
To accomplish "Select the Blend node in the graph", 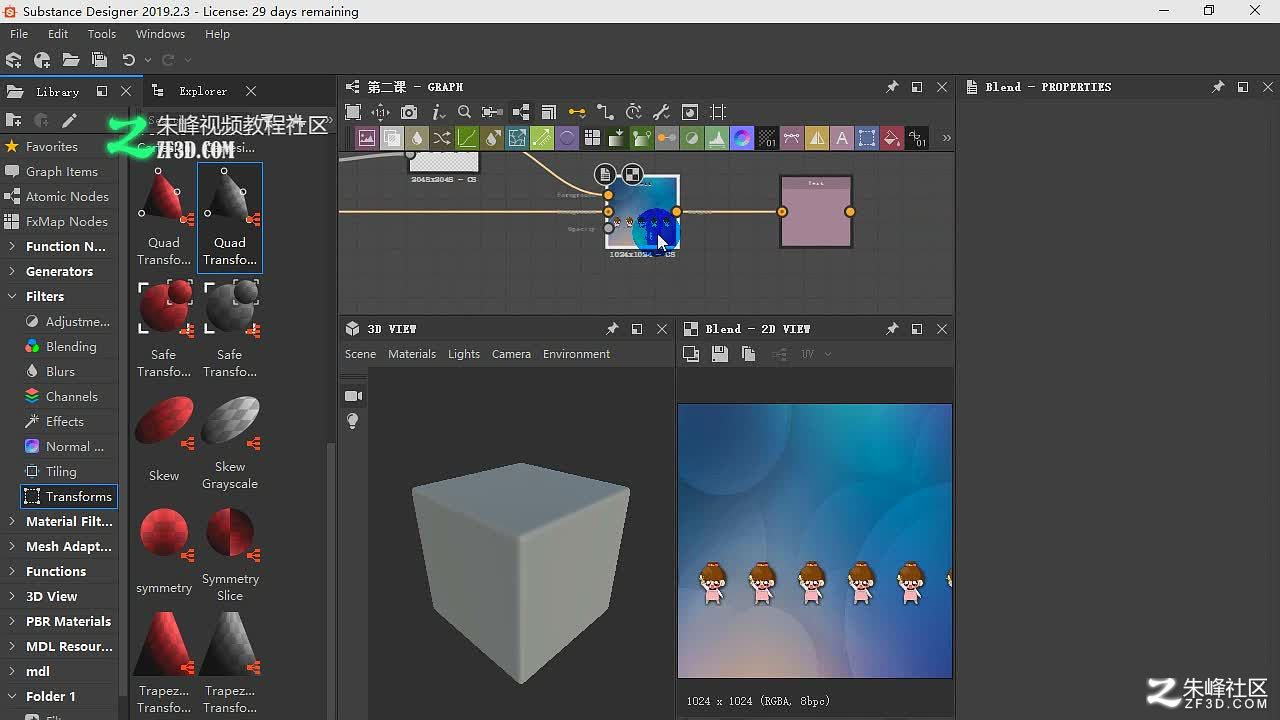I will click(642, 212).
